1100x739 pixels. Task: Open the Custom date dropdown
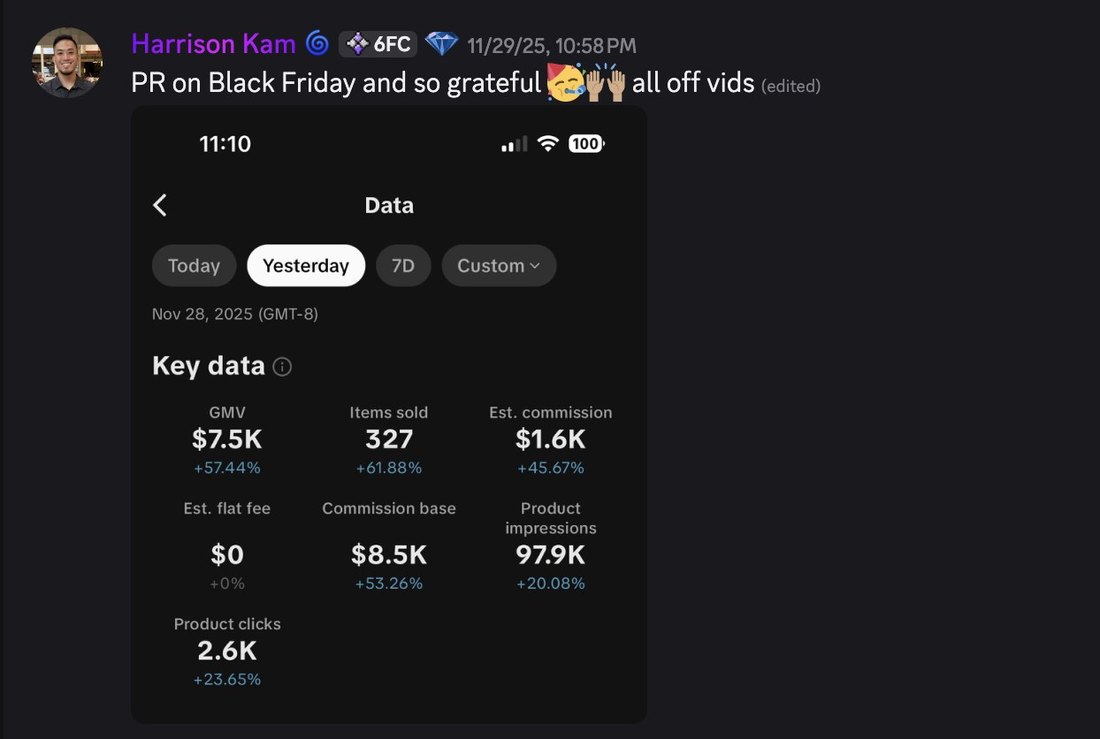click(x=499, y=265)
